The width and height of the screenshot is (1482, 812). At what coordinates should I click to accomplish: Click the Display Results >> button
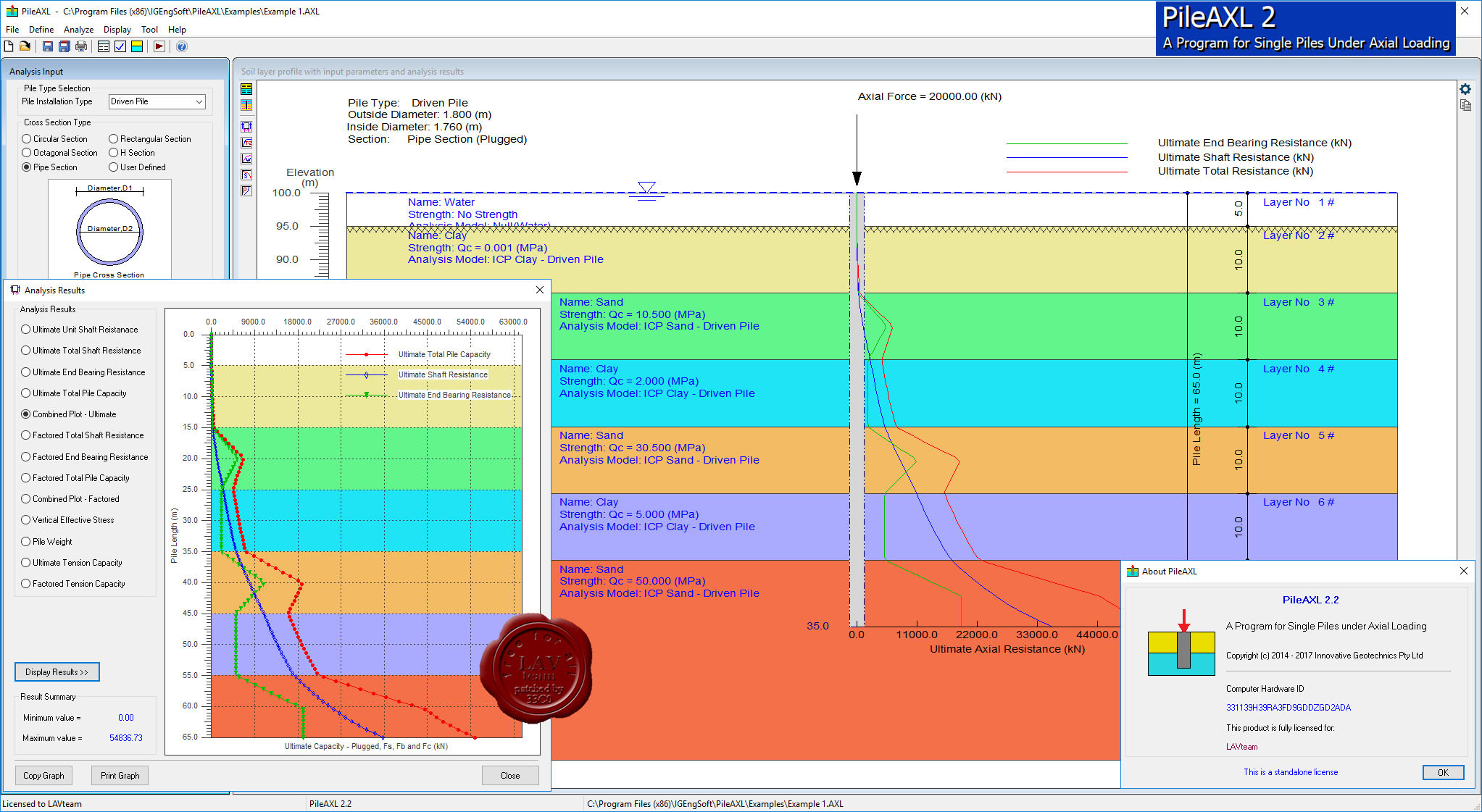[x=57, y=672]
